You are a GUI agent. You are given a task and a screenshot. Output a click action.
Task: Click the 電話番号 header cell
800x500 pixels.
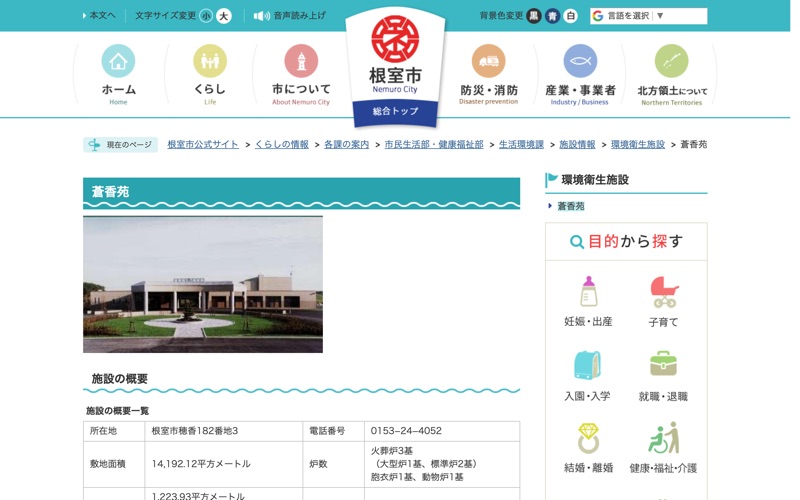coord(333,431)
